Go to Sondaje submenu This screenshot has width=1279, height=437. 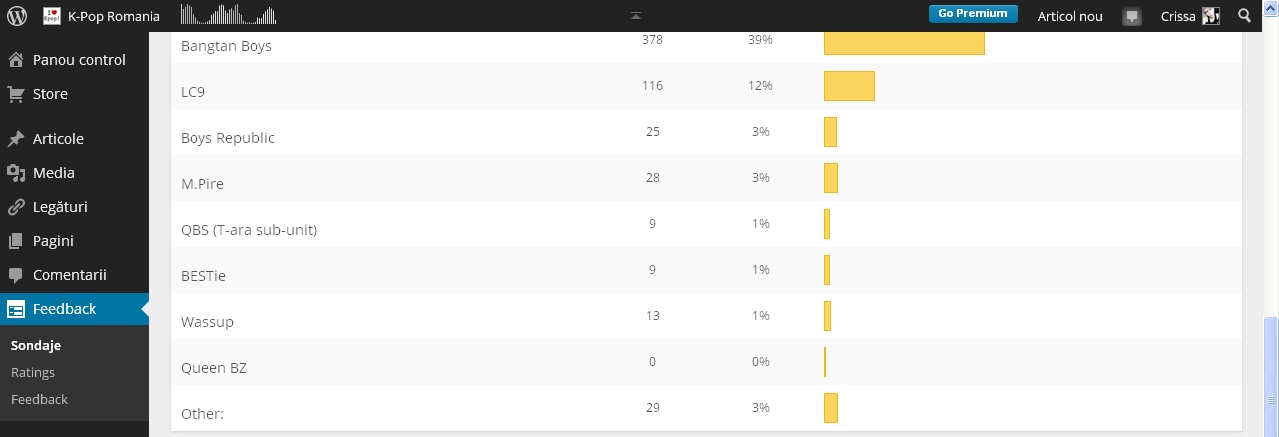click(x=36, y=345)
